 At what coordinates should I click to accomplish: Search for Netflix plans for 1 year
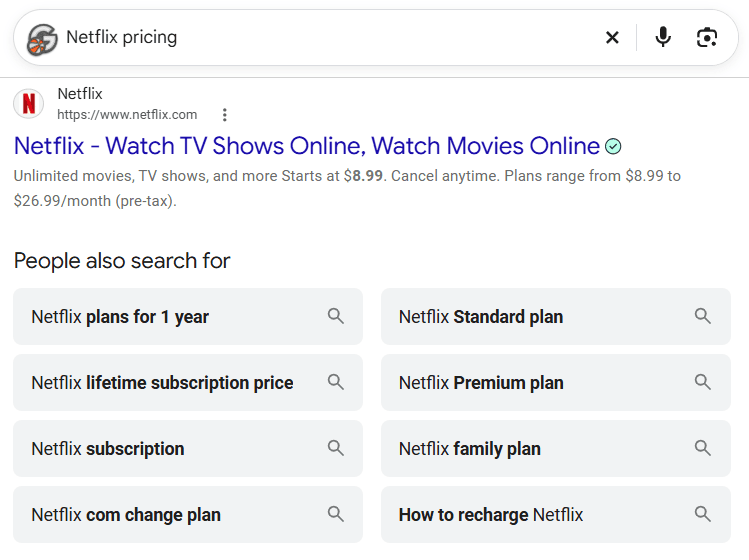coord(188,316)
